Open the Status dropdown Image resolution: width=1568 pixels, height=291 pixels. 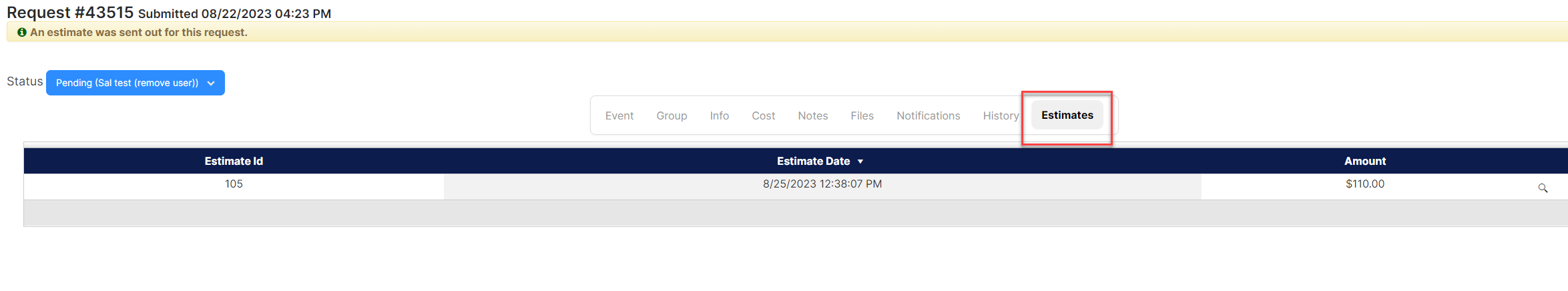point(136,83)
